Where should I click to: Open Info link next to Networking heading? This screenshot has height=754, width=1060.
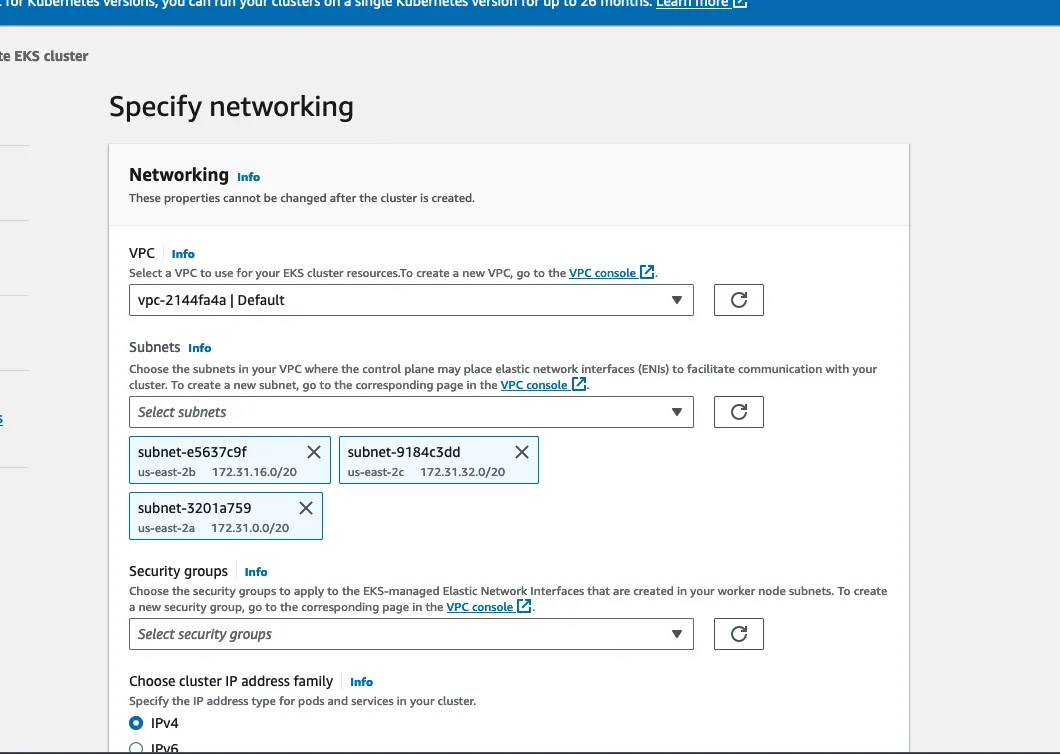(248, 176)
